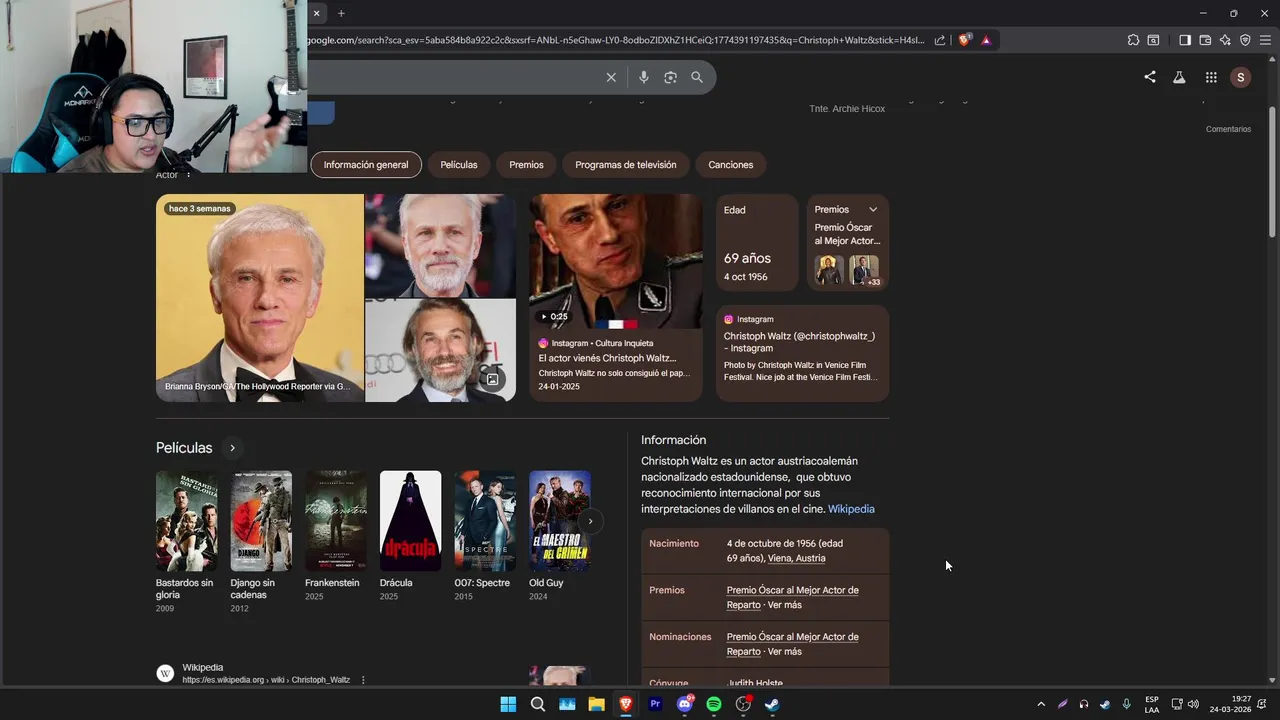Start voice search with microphone icon

tap(643, 77)
